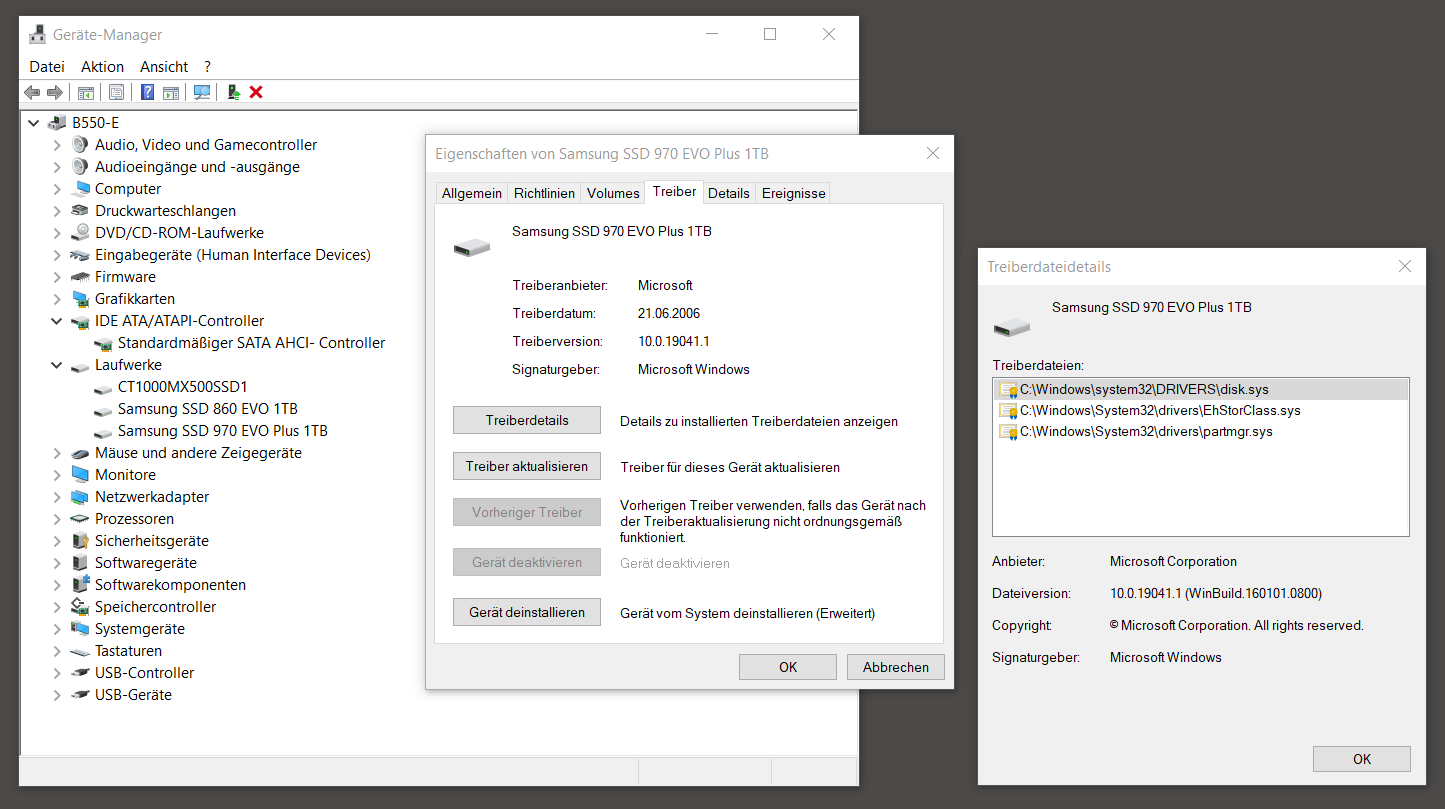Click the drive icon in the Treiberdateidetails window
The image size is (1445, 809).
coord(1012,327)
